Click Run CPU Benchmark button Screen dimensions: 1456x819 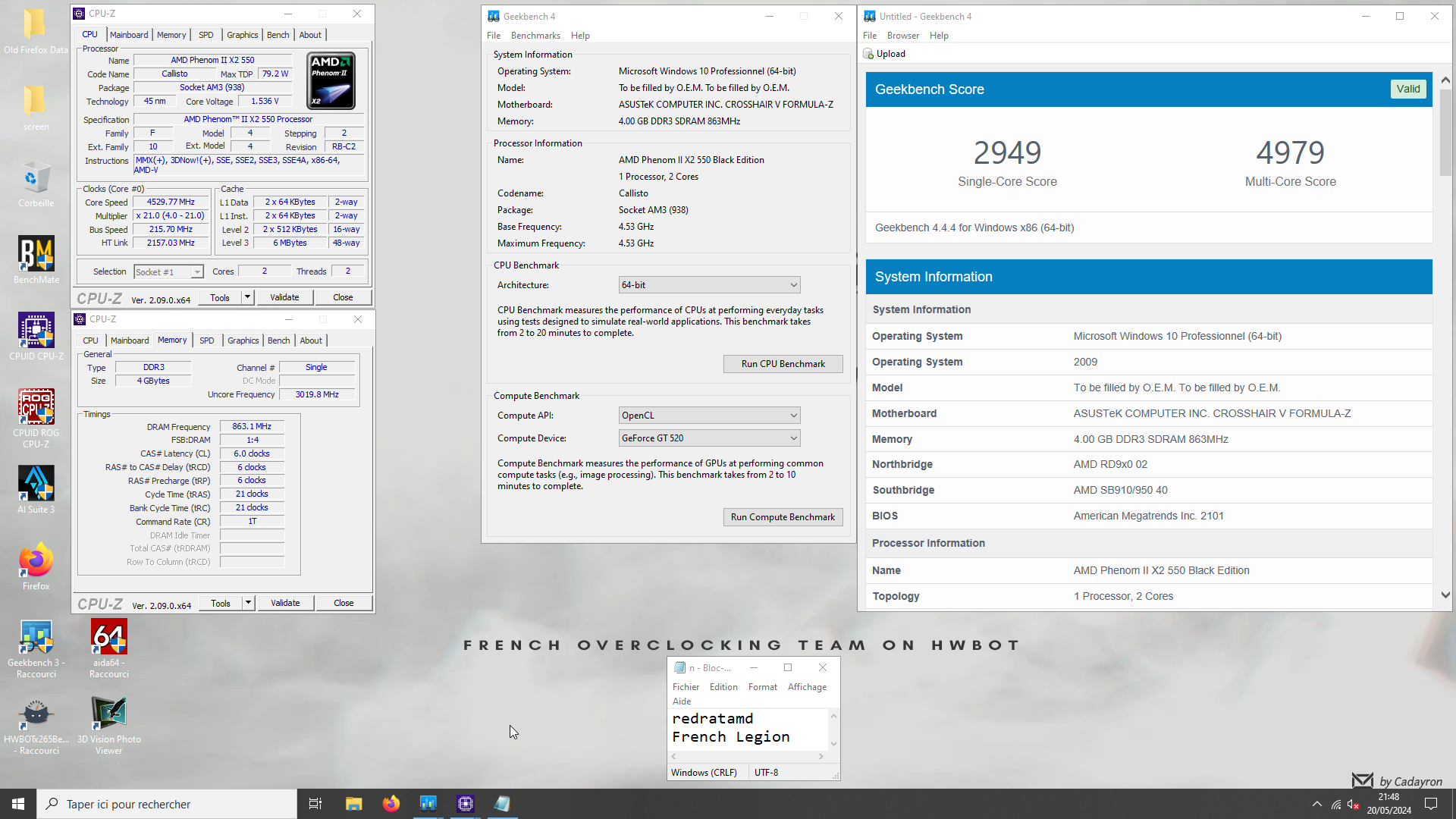click(x=783, y=364)
